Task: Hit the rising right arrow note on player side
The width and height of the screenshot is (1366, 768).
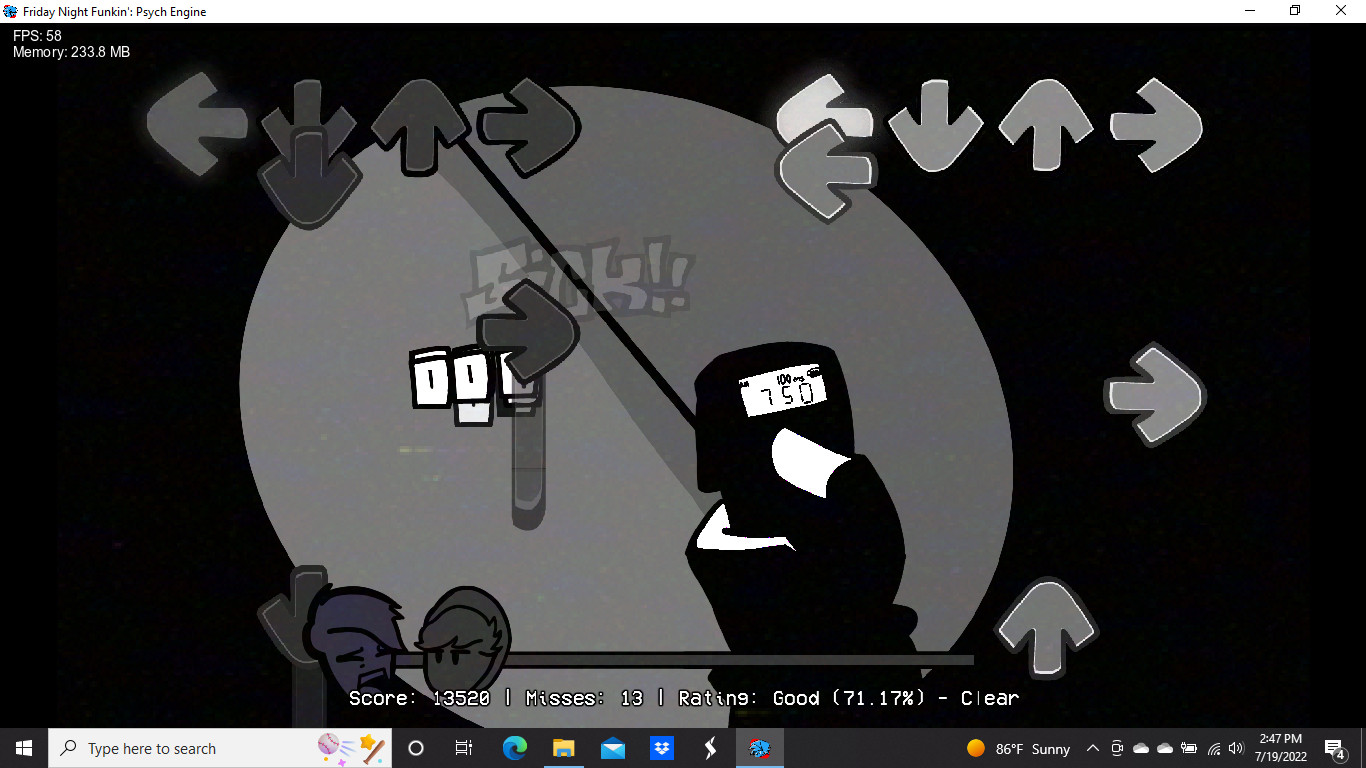Action: (x=1154, y=394)
